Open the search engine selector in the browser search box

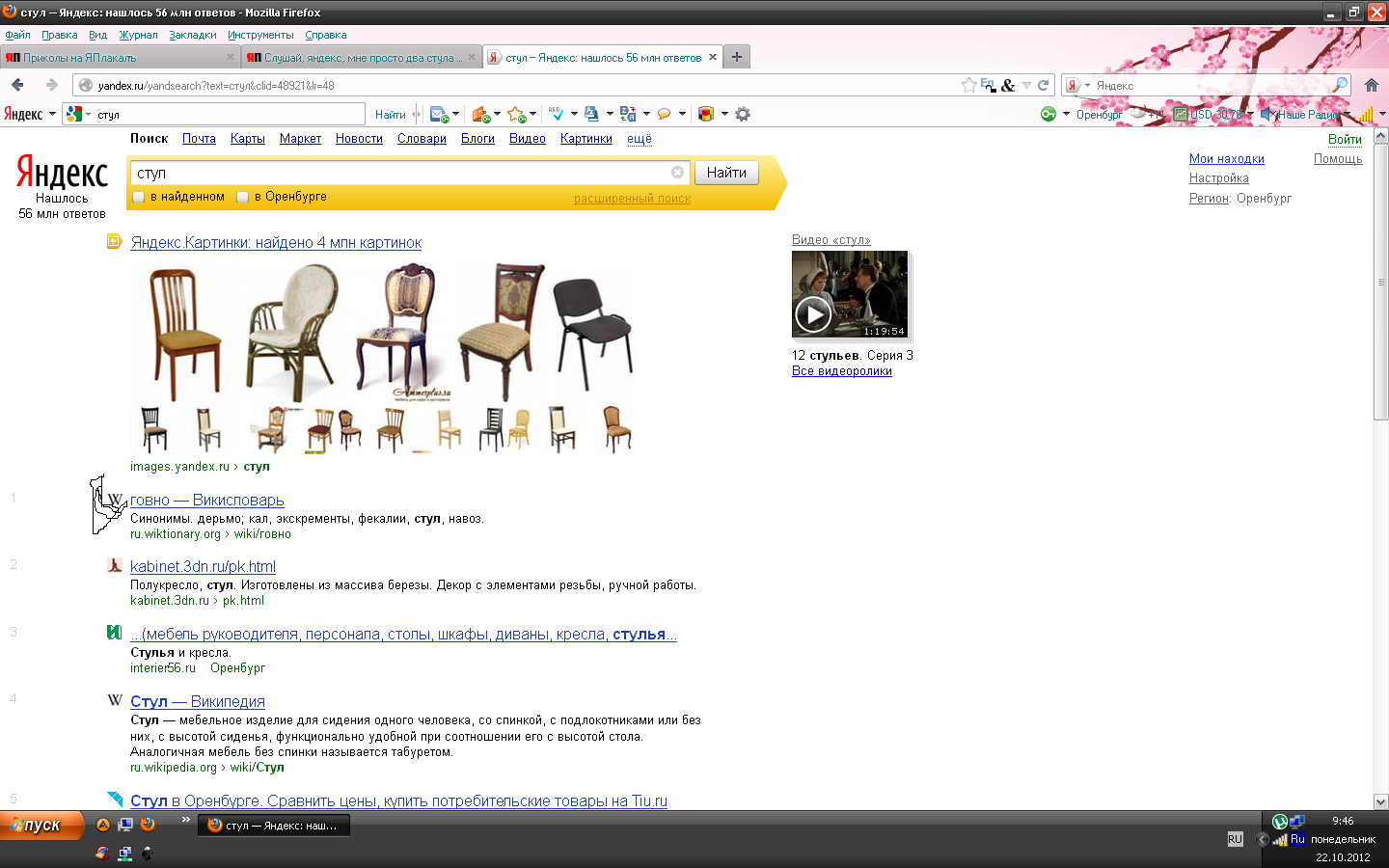pos(1076,85)
